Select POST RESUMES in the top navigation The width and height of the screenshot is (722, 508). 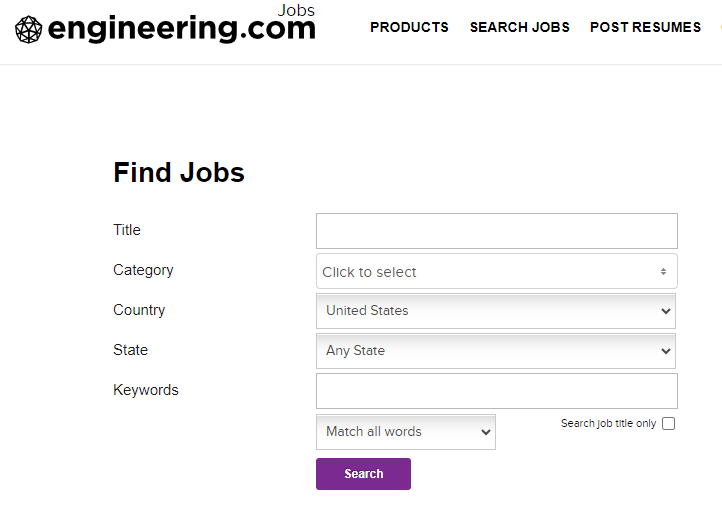646,27
